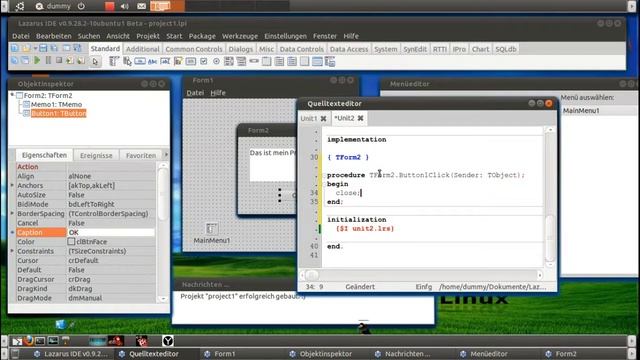Open the Hilfe menu on Form1

218,93
